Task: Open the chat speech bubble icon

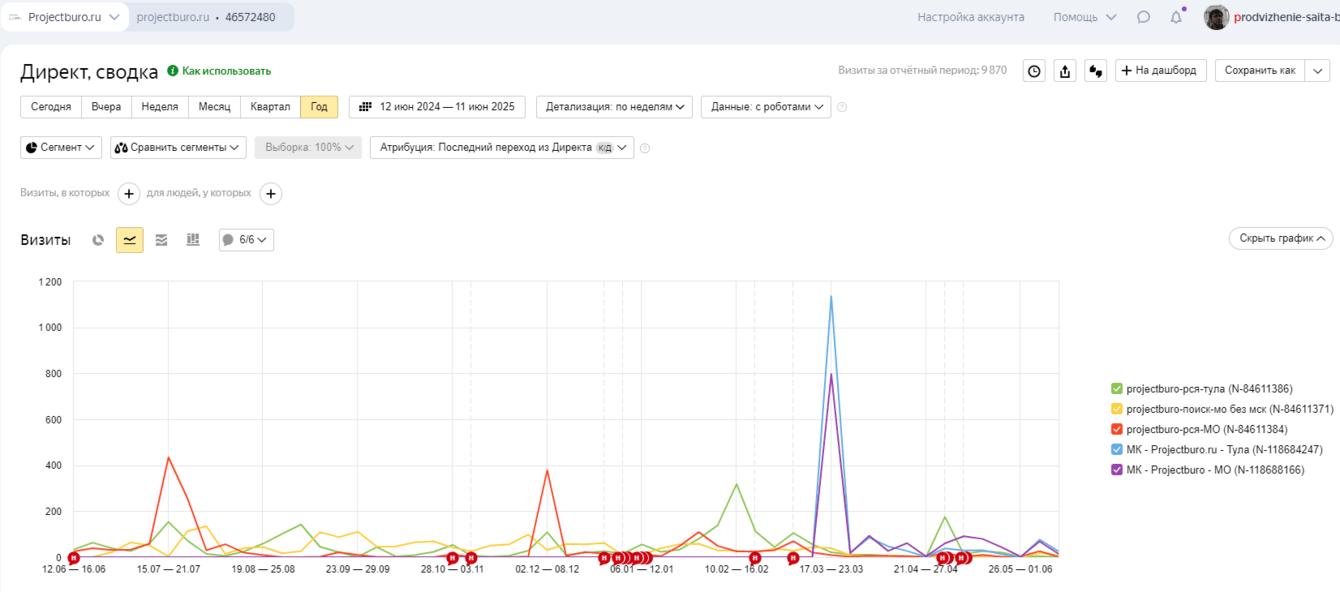Action: coord(1144,17)
